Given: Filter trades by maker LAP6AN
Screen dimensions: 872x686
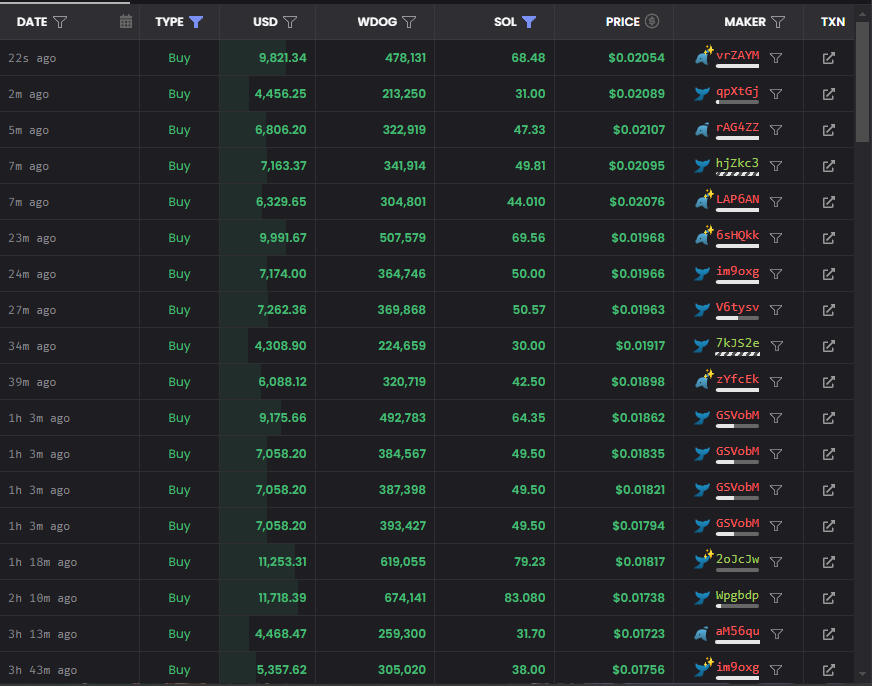Looking at the screenshot, I should click(x=776, y=202).
